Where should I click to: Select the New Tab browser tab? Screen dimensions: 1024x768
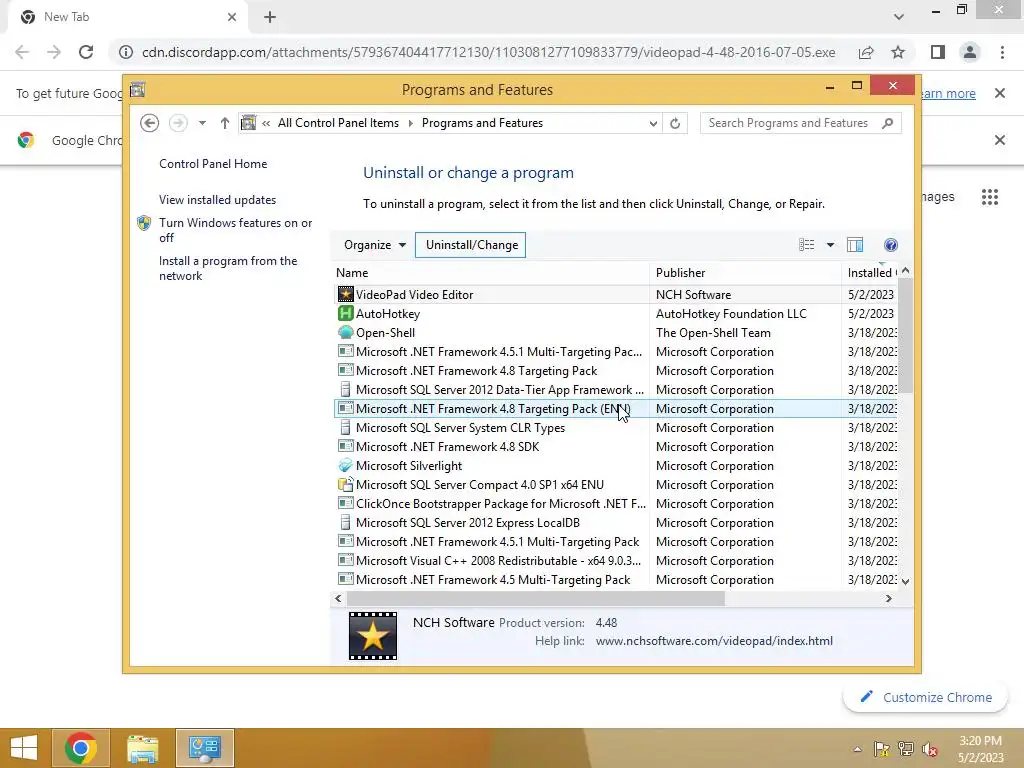128,17
